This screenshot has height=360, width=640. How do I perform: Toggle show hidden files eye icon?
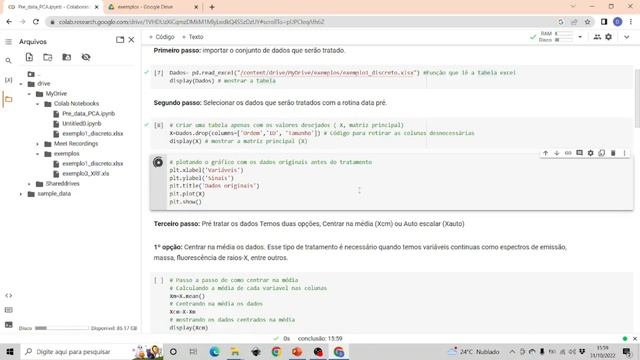pos(86,57)
